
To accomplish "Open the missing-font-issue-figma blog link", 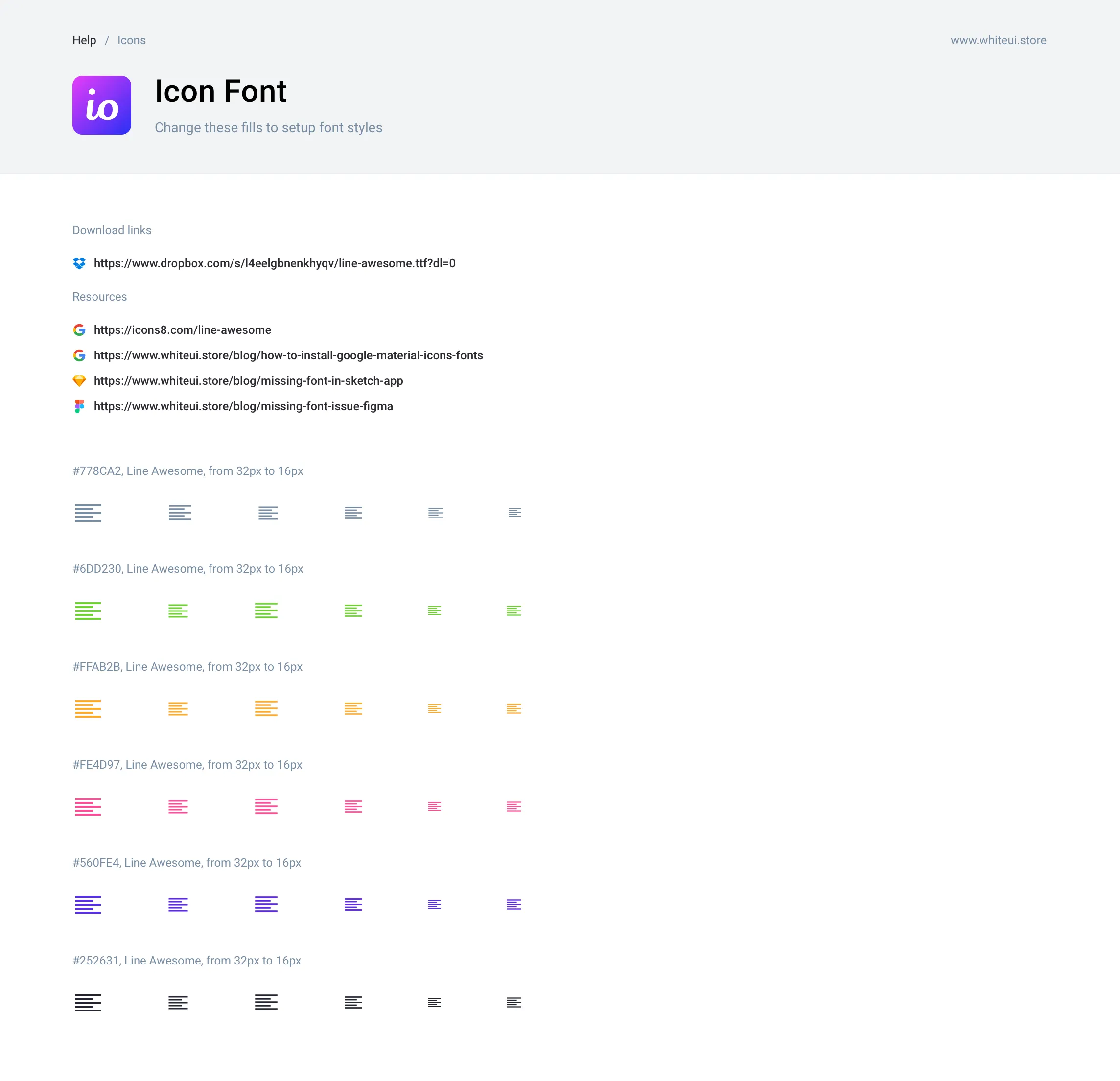I will coord(243,406).
